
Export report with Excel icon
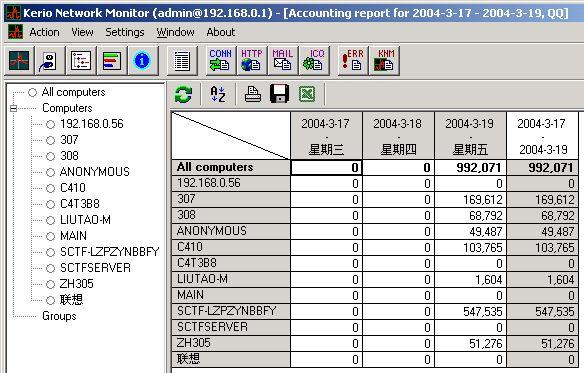coord(307,94)
